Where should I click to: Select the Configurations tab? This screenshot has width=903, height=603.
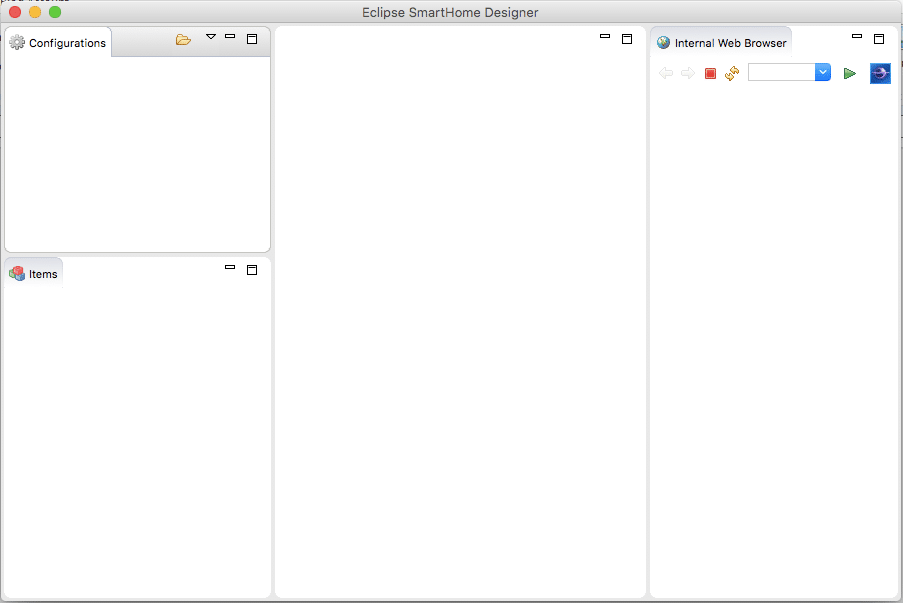(58, 43)
